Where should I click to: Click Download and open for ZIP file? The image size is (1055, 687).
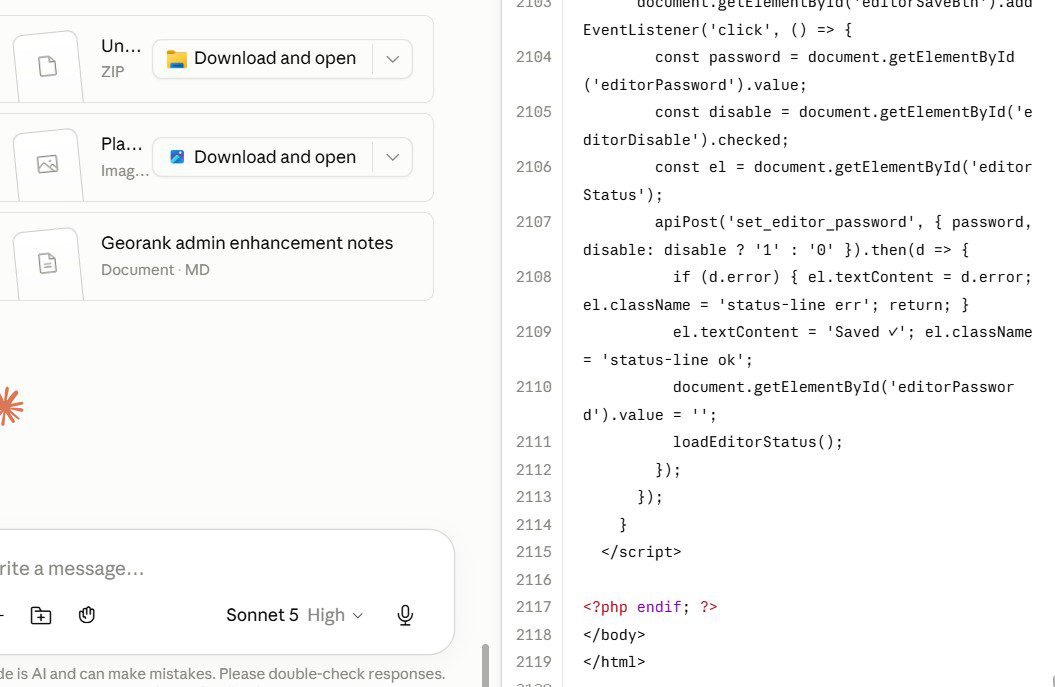click(262, 59)
